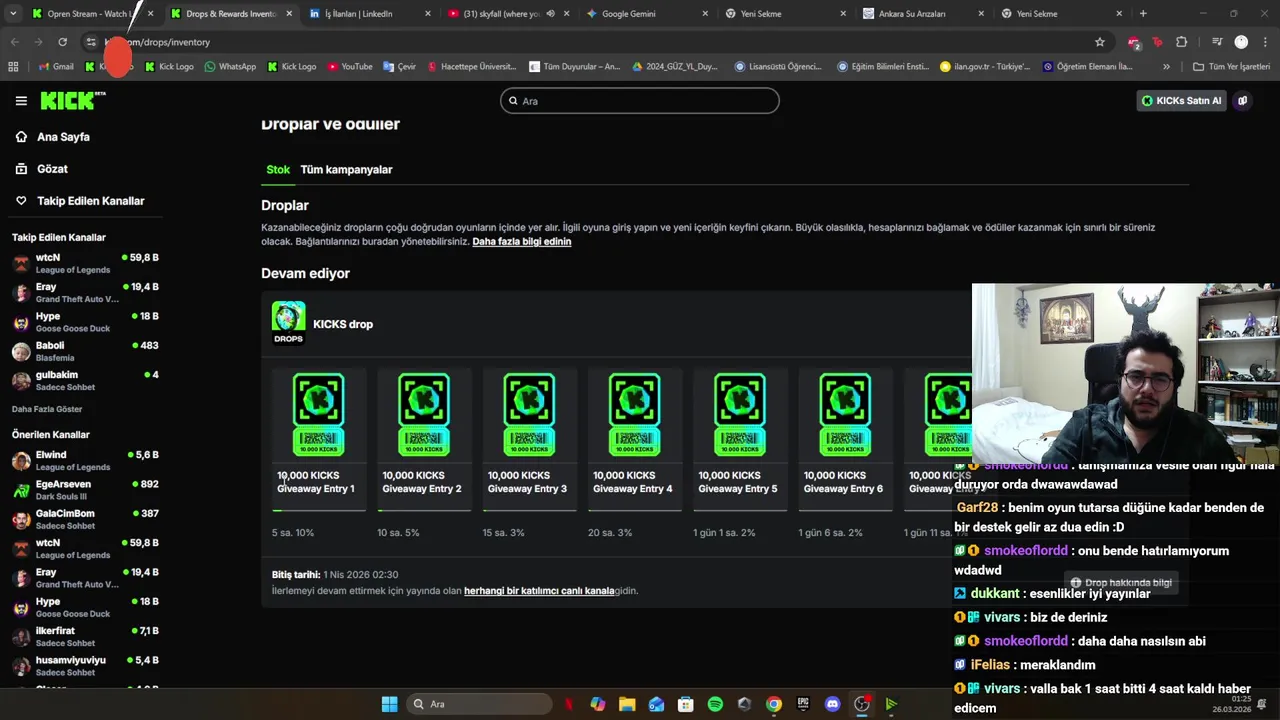Open Chrome profile avatar
The width and height of the screenshot is (1280, 720).
point(1241,42)
